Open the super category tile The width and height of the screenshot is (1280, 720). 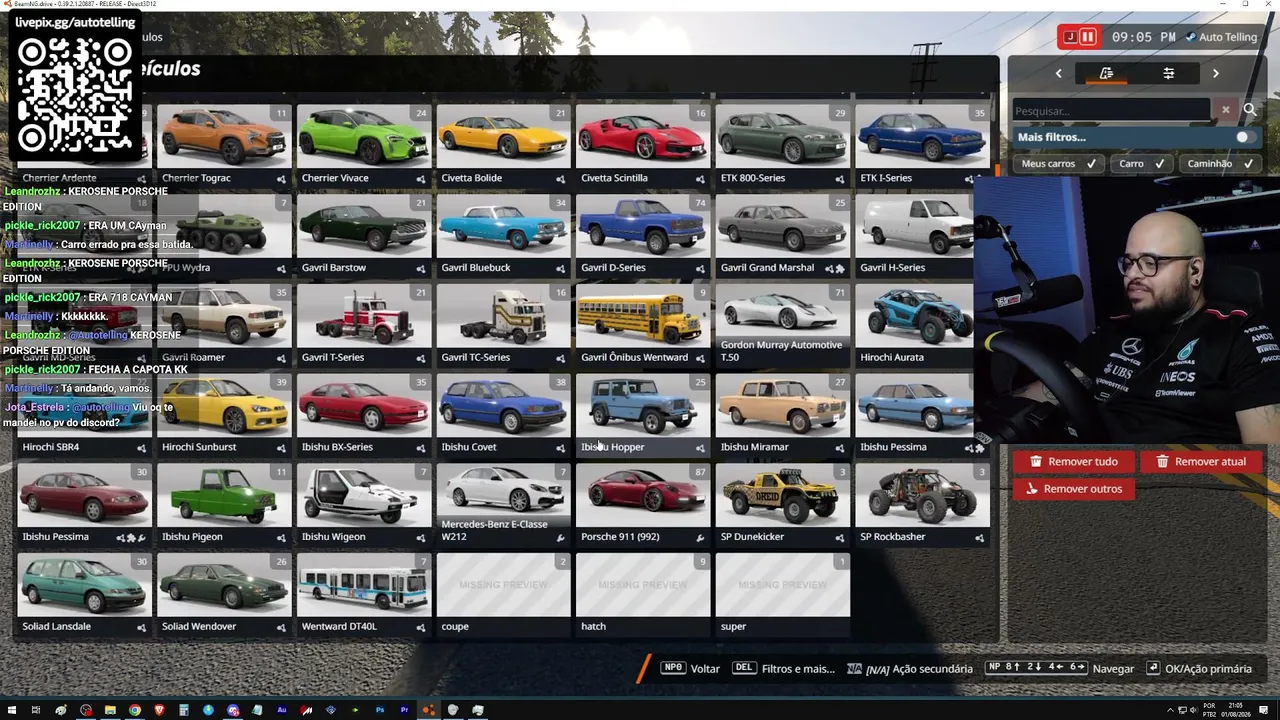click(x=783, y=595)
